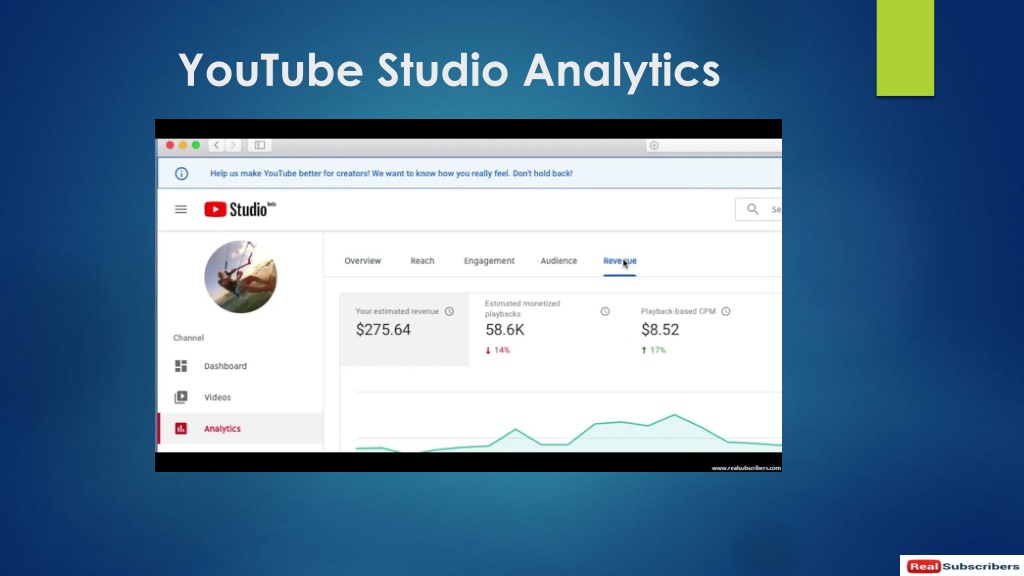The height and width of the screenshot is (576, 1024).
Task: Click the new tab plus icon
Action: 654,145
